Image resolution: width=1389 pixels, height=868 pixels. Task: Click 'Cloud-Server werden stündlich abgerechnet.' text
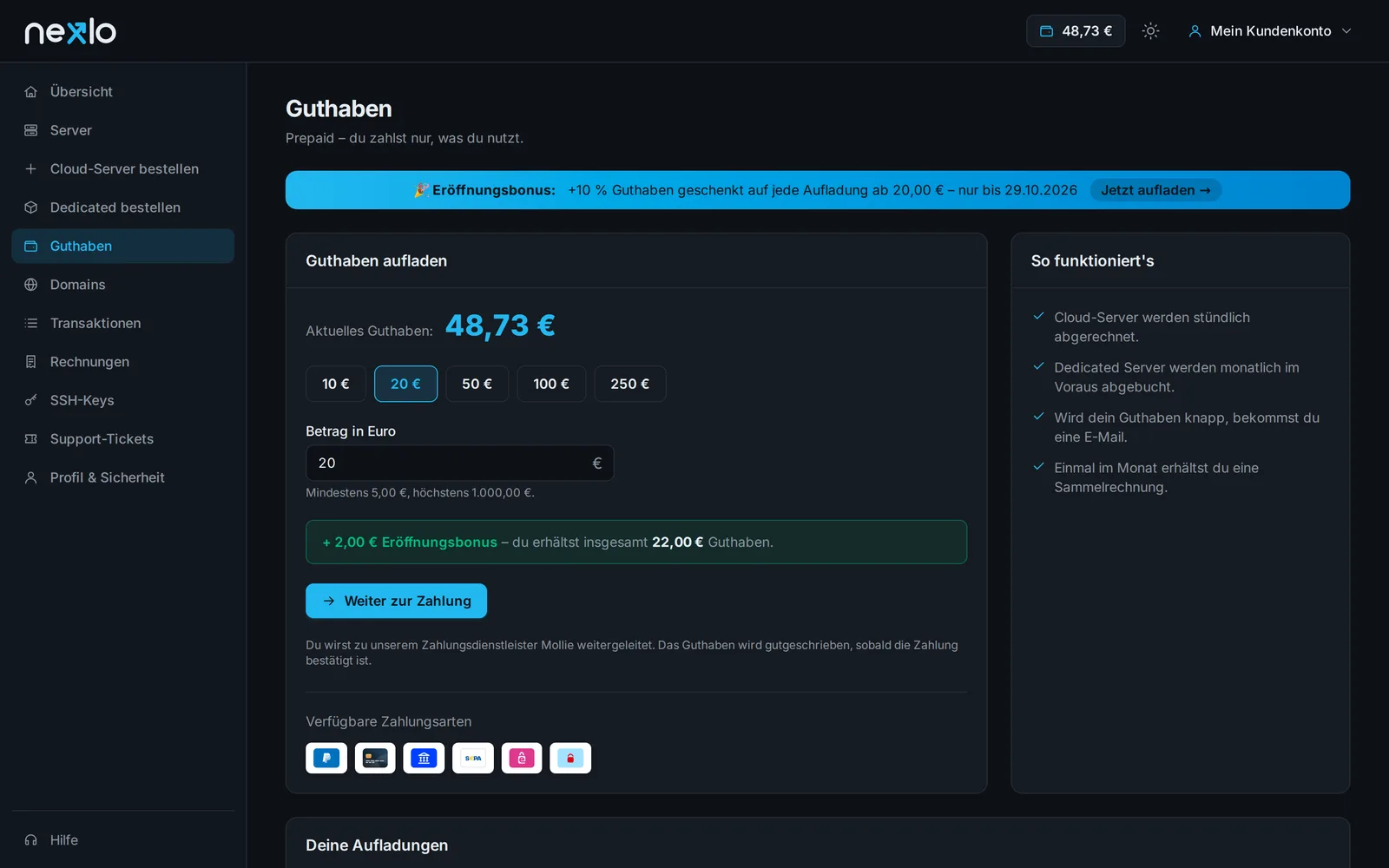[1152, 327]
